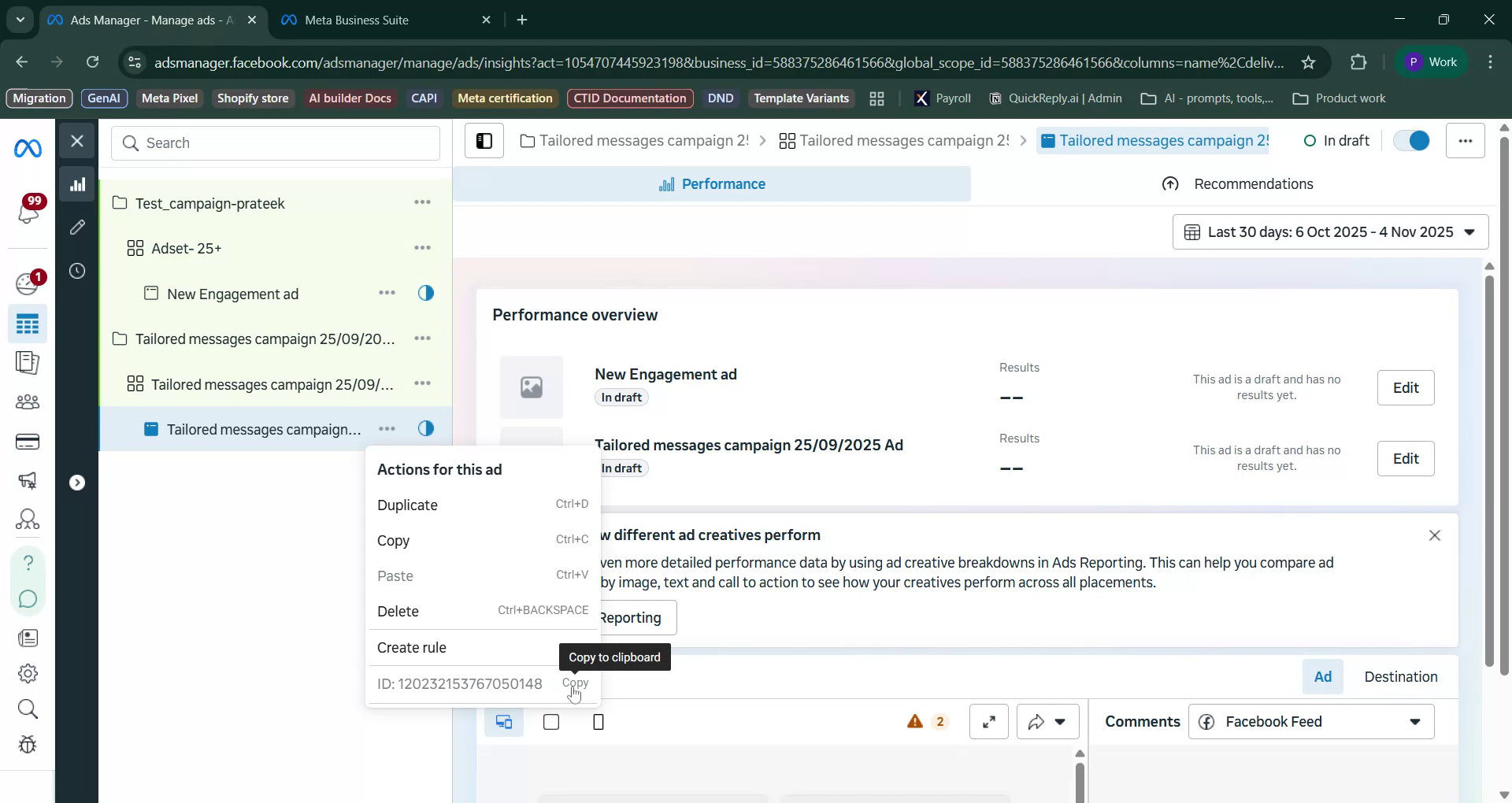Expand the ad preview to fullscreen
1512x803 pixels.
pyautogui.click(x=988, y=721)
